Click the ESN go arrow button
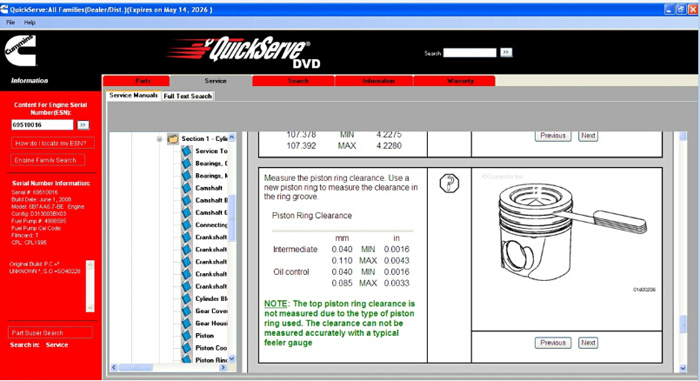 point(83,125)
